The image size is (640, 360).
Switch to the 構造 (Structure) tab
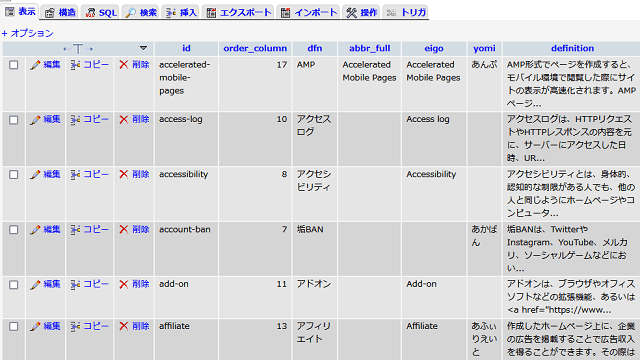pyautogui.click(x=60, y=13)
